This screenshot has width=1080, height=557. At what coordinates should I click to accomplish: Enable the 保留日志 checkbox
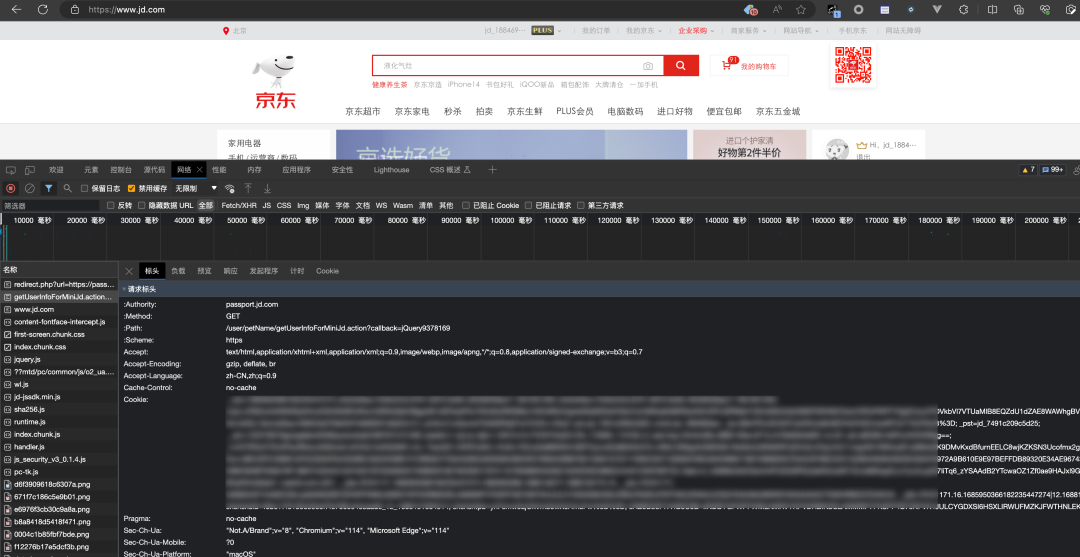85,188
